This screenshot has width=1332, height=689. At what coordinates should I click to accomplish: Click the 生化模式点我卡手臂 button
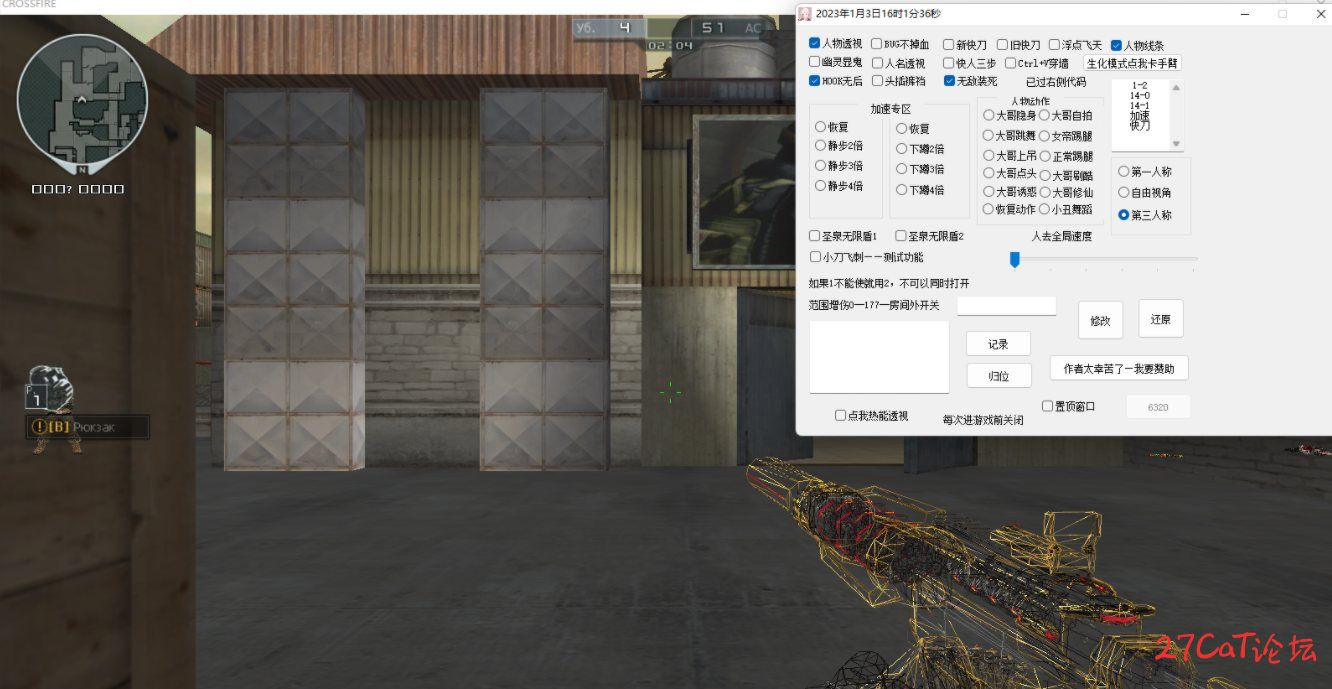click(x=1133, y=63)
